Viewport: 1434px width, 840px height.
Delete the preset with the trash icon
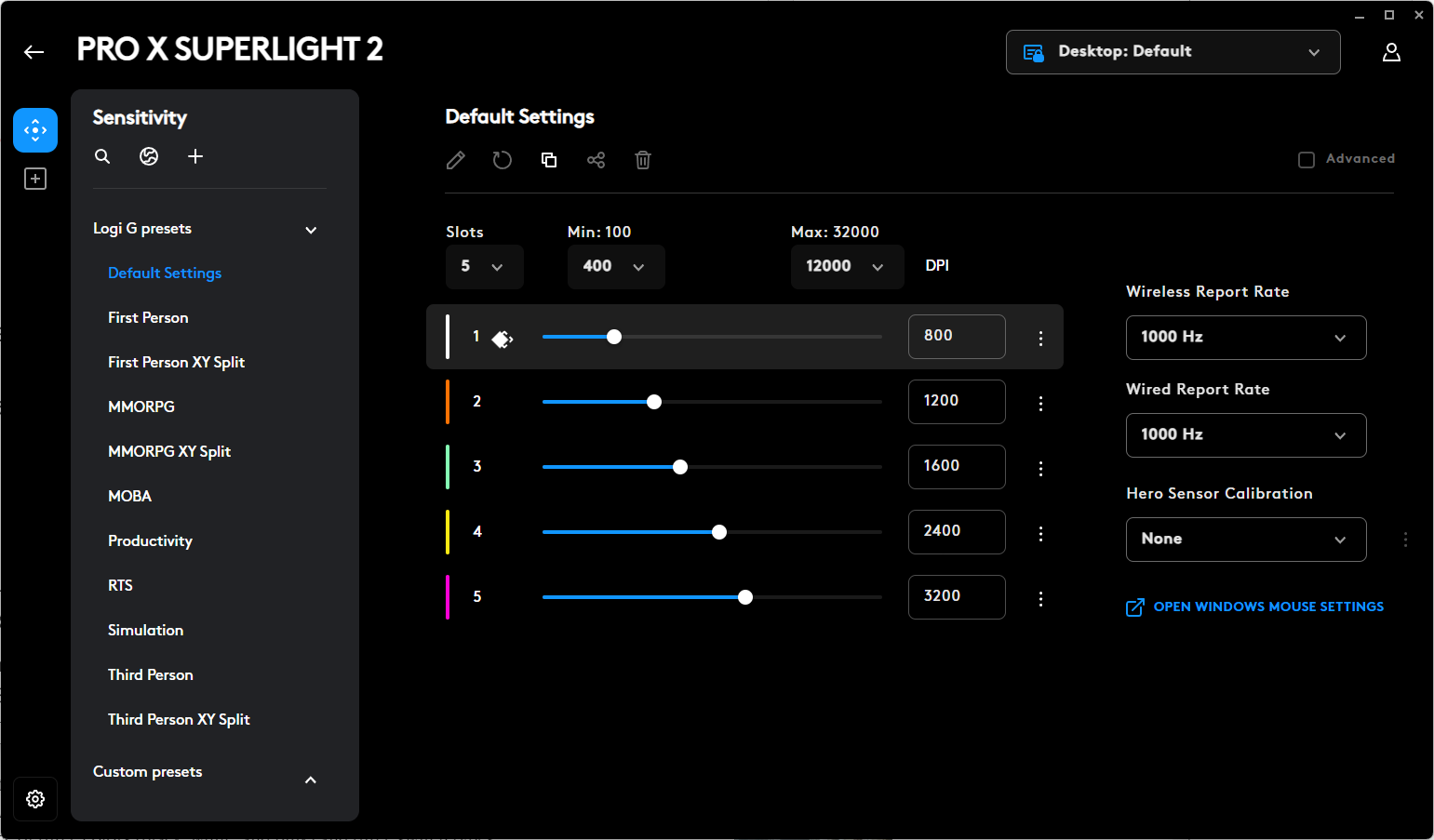coord(643,160)
